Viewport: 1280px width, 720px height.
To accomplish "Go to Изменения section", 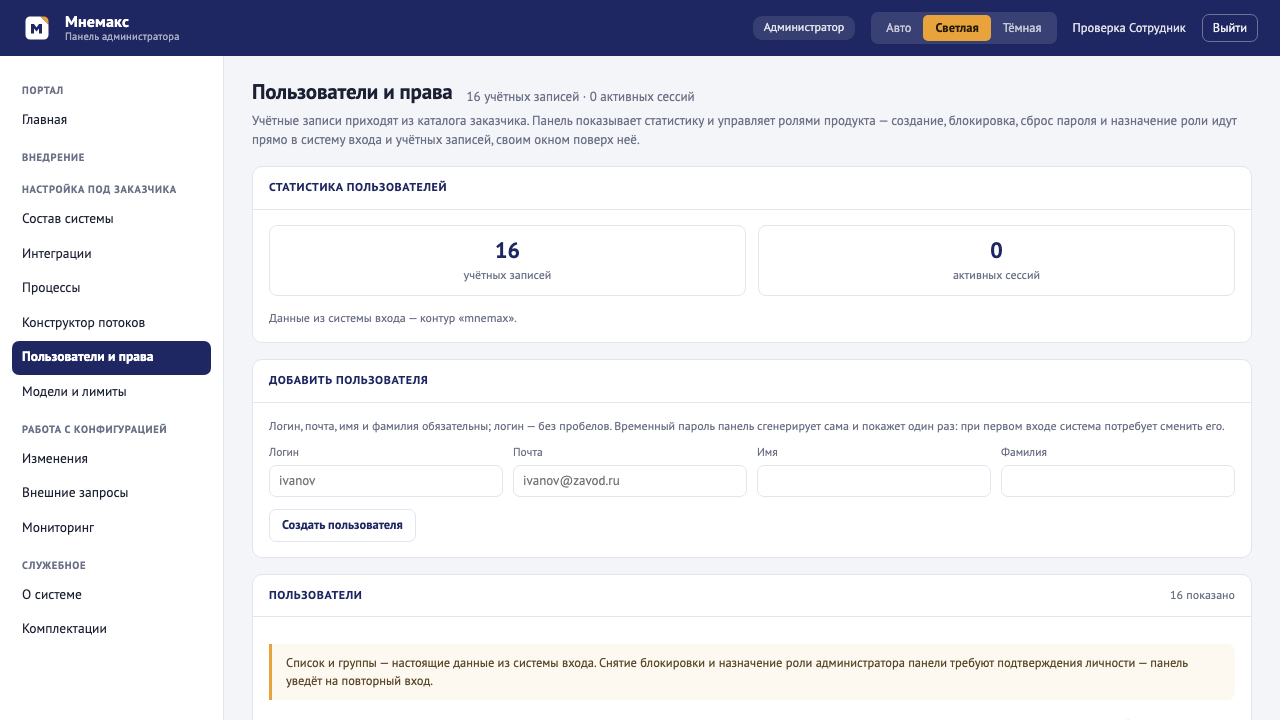I will 111,459.
